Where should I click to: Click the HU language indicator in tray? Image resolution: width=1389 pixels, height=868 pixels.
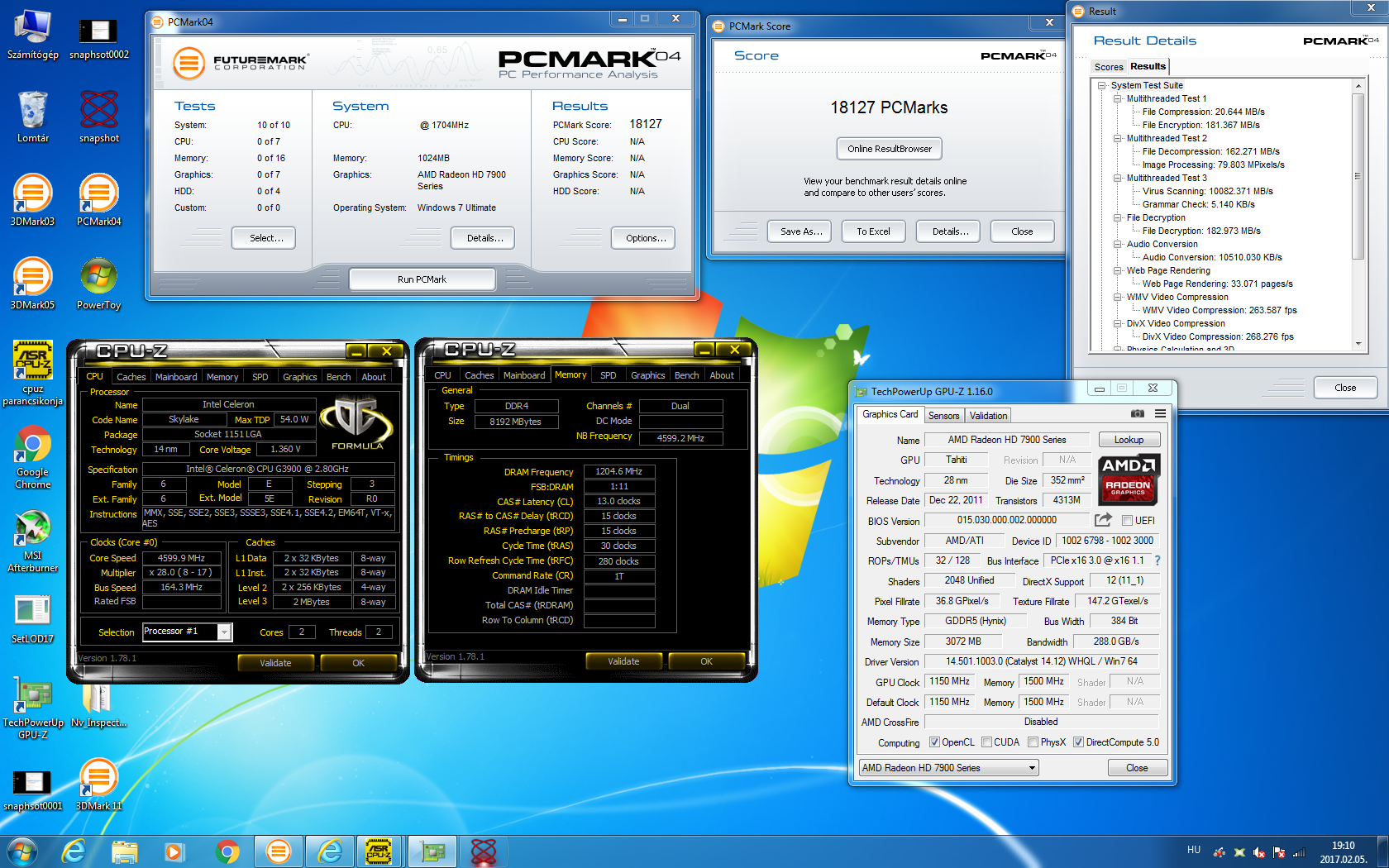coord(1193,850)
